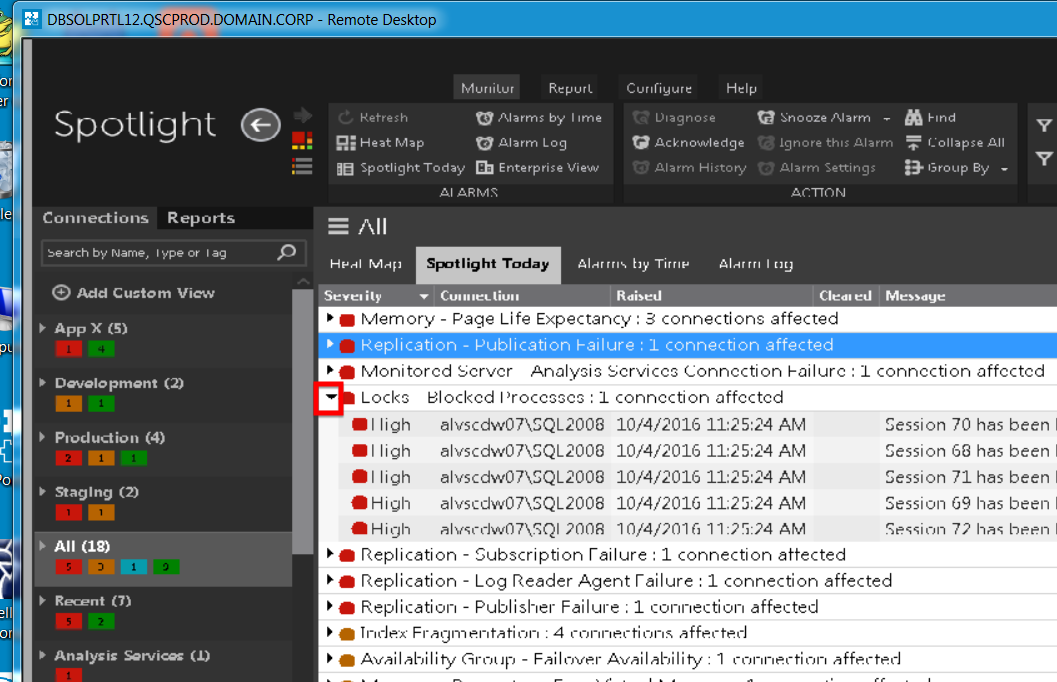Switch to the Alarms by Time tab

(x=633, y=264)
